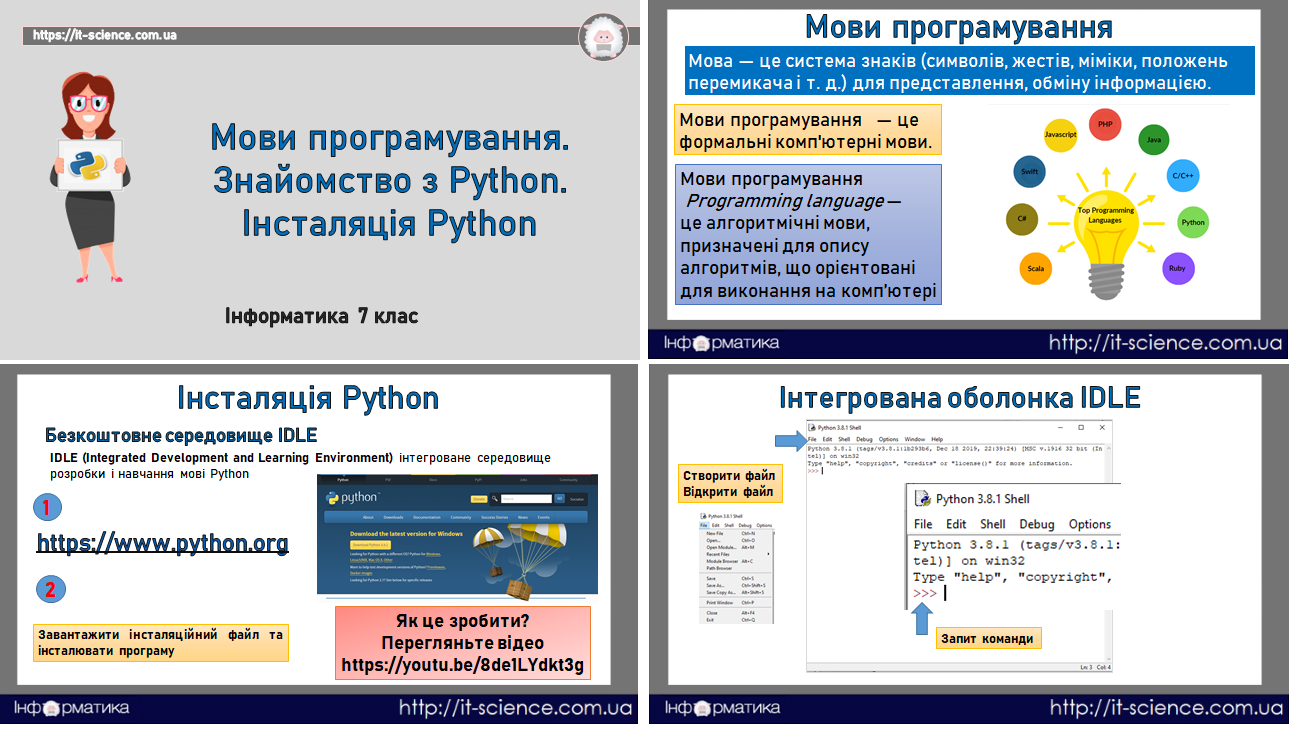Screen dimensions: 1297x733
Task: Select the Ruby icon in the languages diagram
Action: (x=1177, y=268)
